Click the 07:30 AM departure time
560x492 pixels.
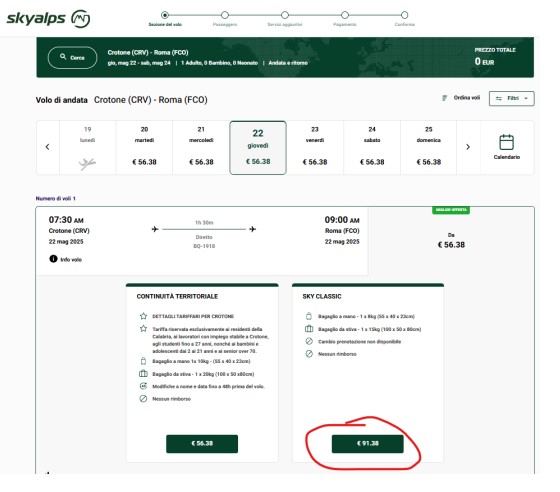[66, 220]
